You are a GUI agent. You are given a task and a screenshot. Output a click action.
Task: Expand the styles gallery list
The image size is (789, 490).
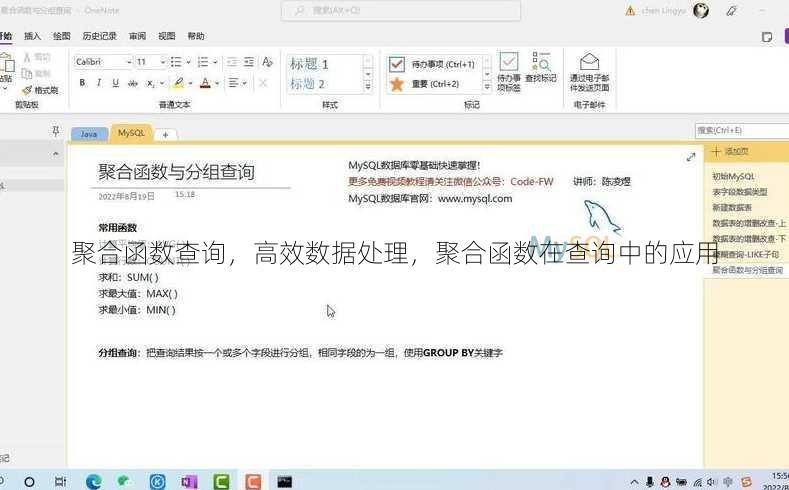(368, 87)
